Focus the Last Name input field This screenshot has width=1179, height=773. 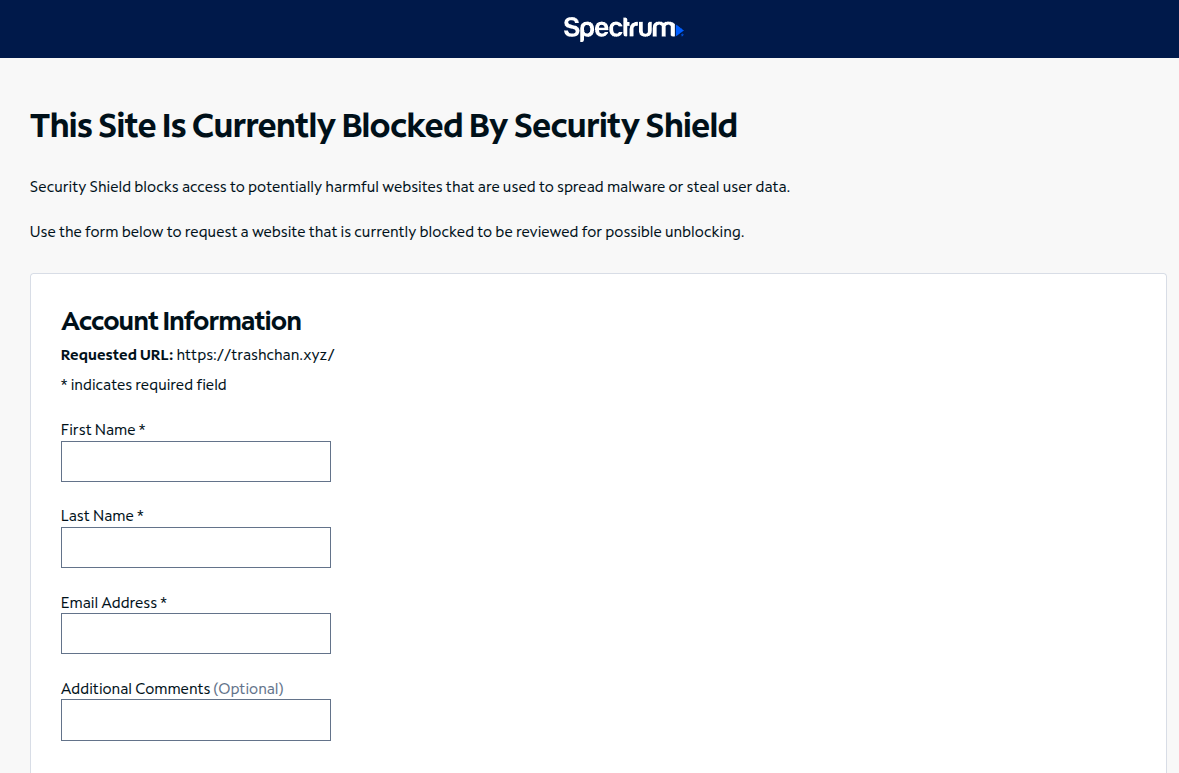[x=195, y=547]
